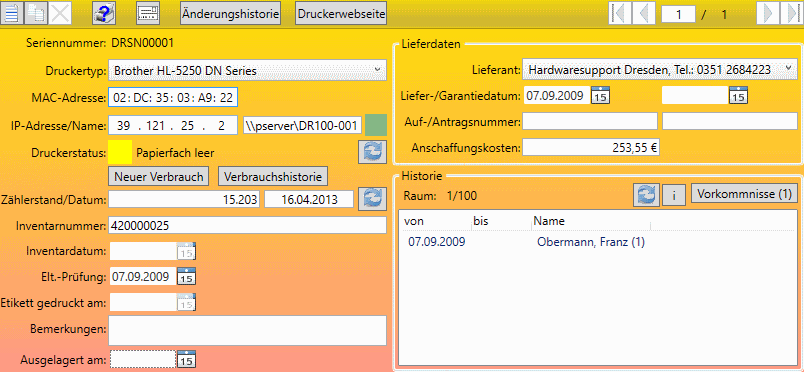This screenshot has width=804, height=372.
Task: Go to the next record
Action: 767,13
